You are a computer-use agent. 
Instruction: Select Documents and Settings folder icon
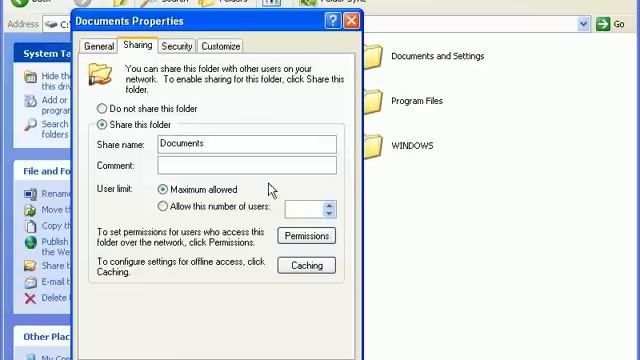coord(373,56)
